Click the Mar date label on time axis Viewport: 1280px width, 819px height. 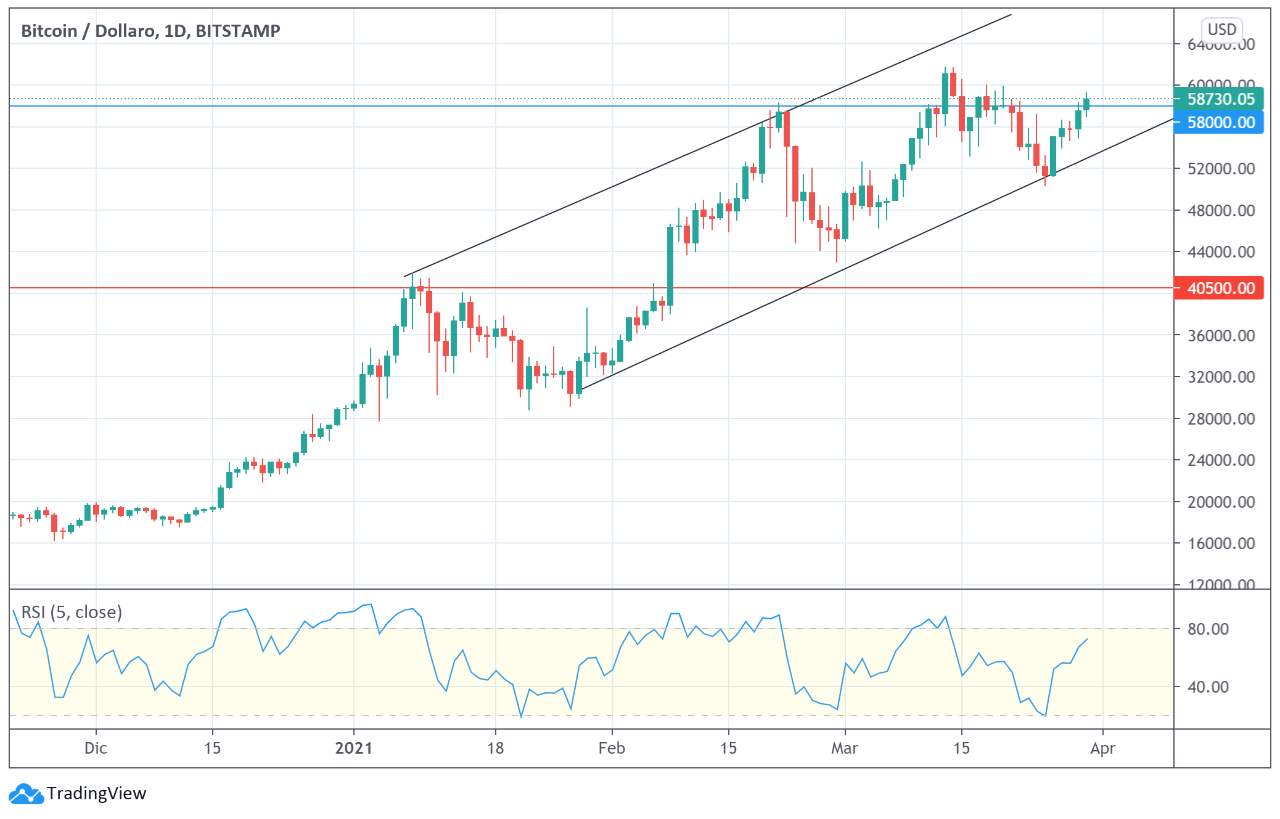coord(845,748)
